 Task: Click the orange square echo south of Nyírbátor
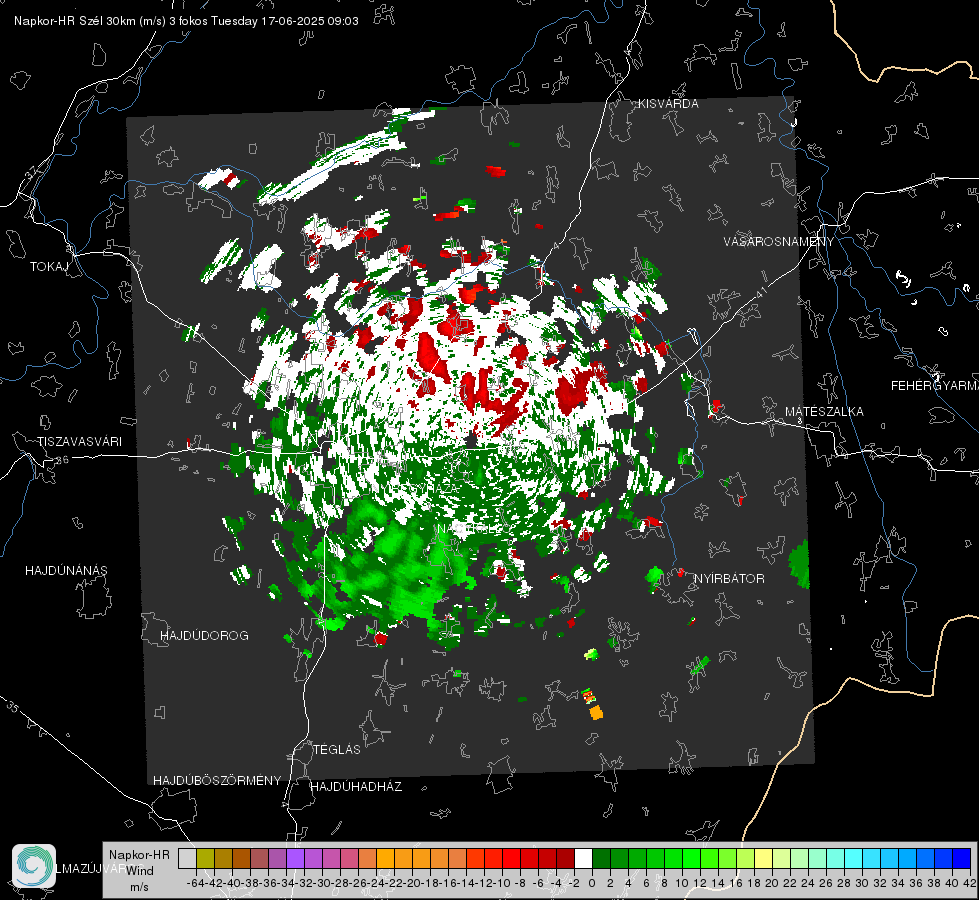pos(596,712)
